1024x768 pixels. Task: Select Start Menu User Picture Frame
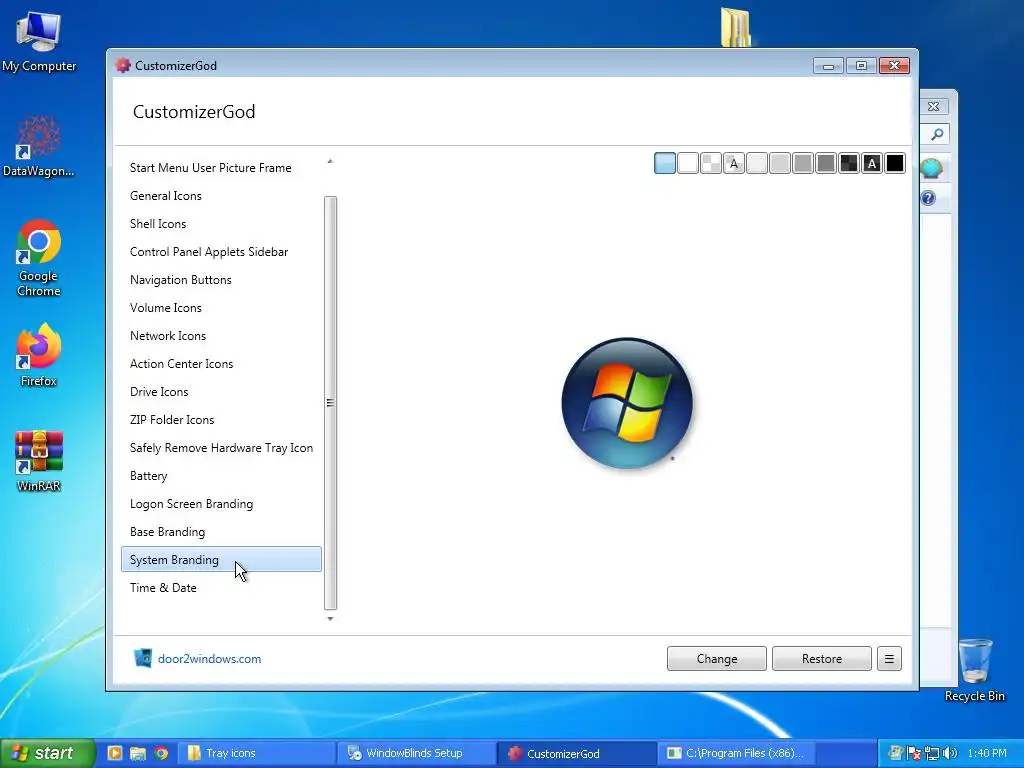[221, 168]
